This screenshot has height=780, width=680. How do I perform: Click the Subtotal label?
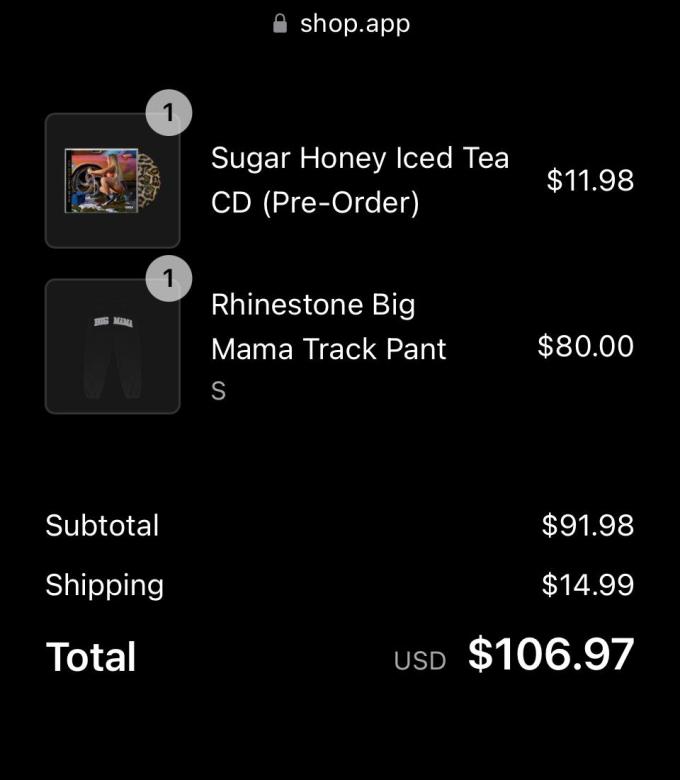pos(102,525)
